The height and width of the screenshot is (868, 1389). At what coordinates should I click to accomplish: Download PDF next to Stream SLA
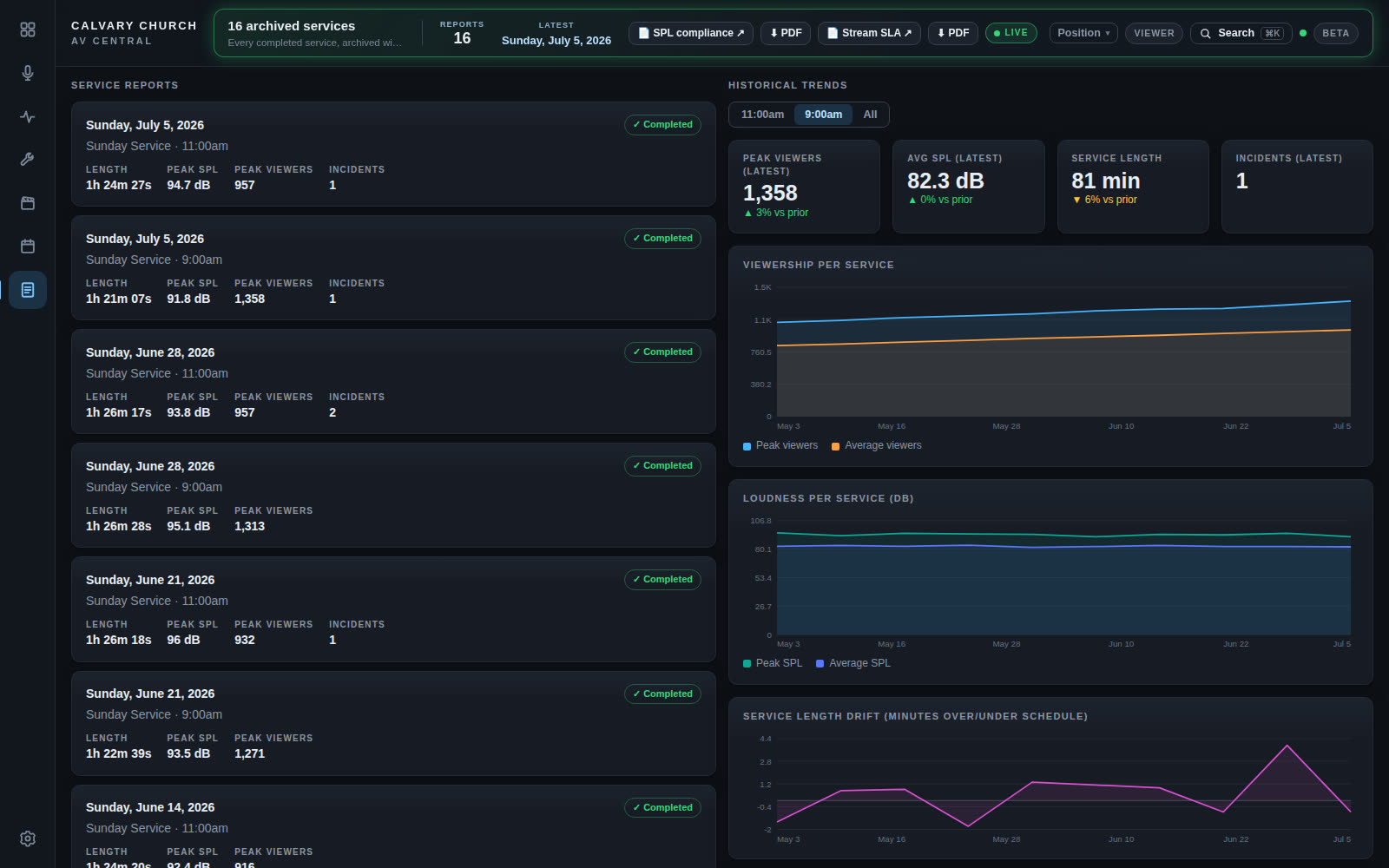(953, 33)
